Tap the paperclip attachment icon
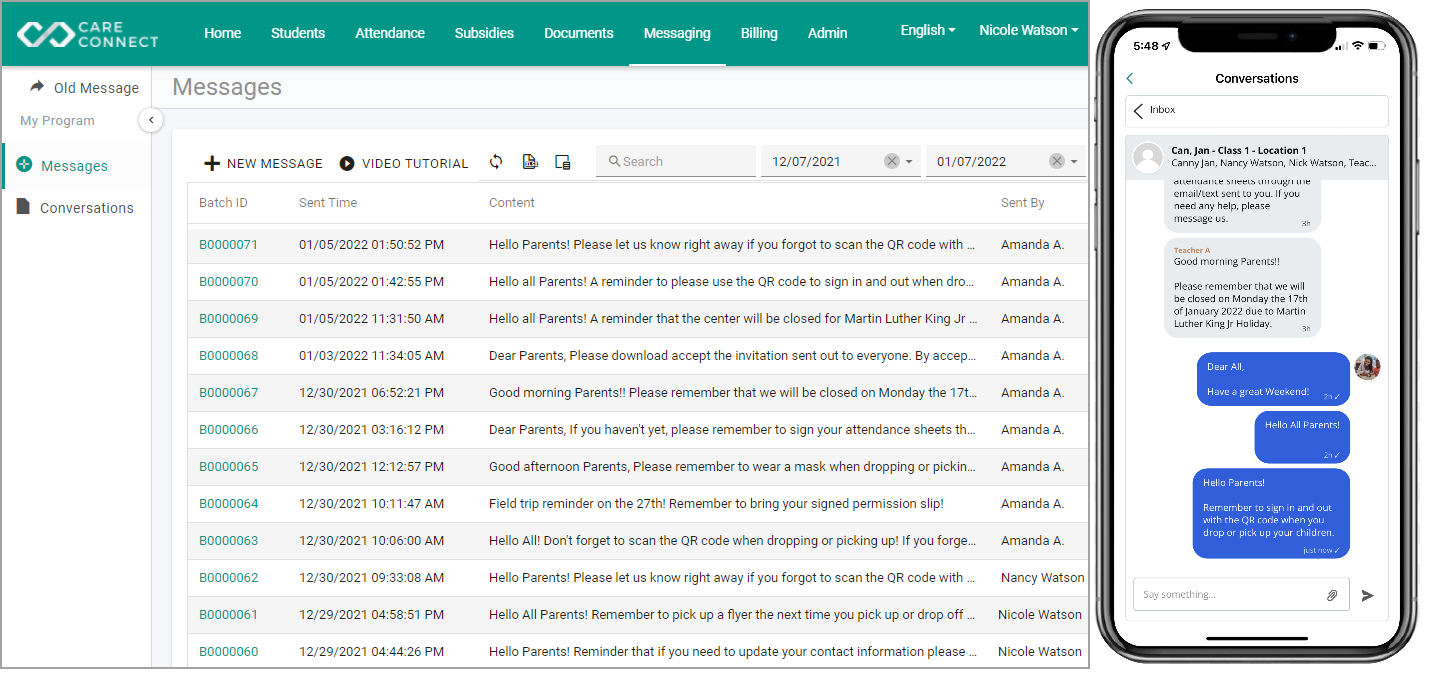The height and width of the screenshot is (676, 1429). click(1332, 595)
